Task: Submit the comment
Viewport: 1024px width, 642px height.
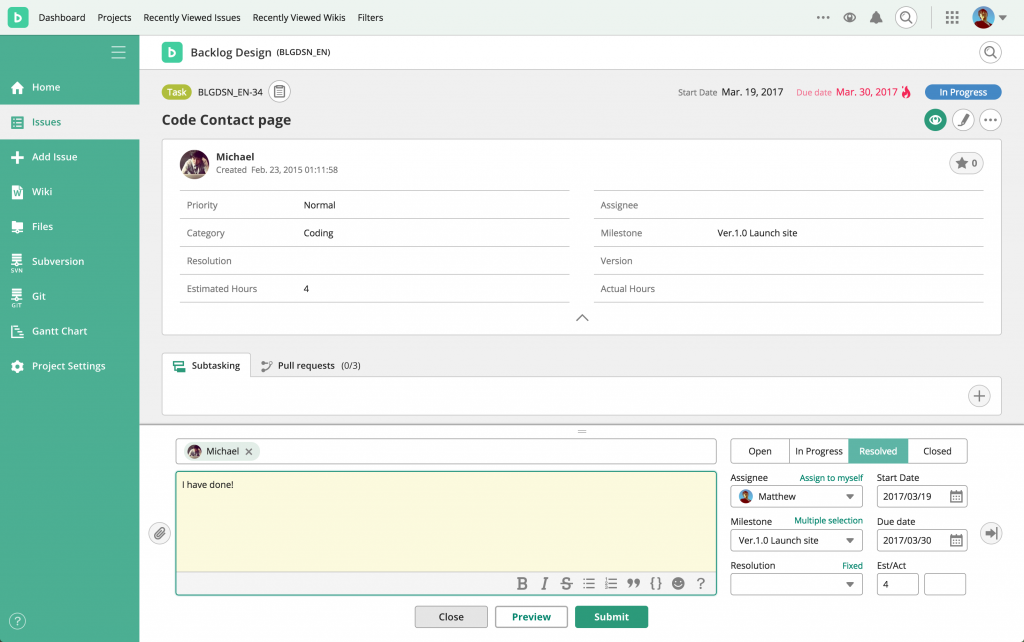Action: [611, 617]
